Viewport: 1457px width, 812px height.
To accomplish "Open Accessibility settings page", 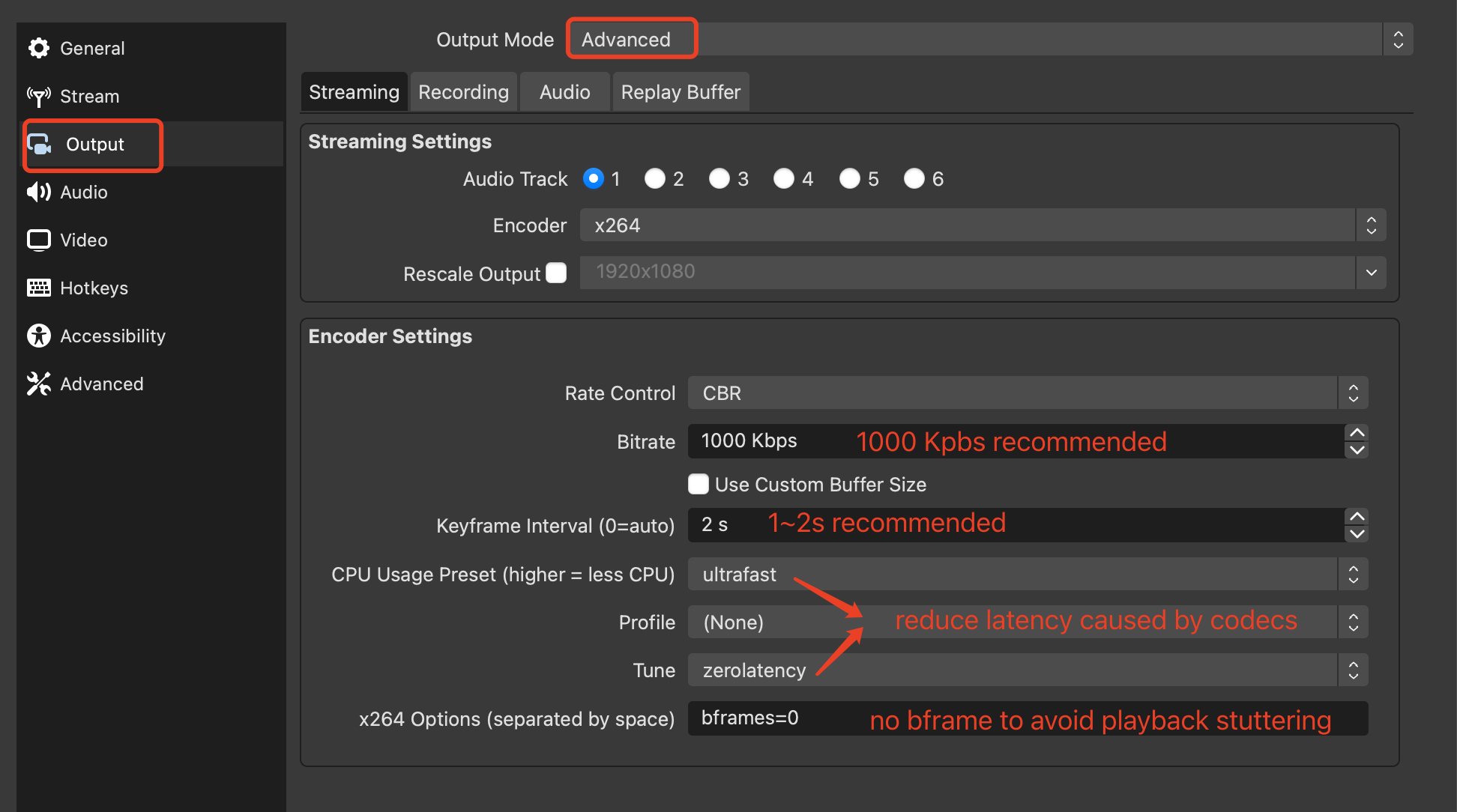I will coord(150,336).
